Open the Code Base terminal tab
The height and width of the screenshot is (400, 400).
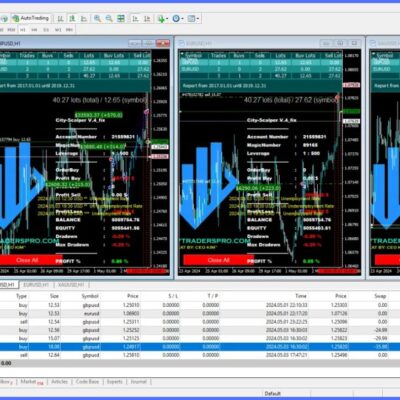point(87,382)
